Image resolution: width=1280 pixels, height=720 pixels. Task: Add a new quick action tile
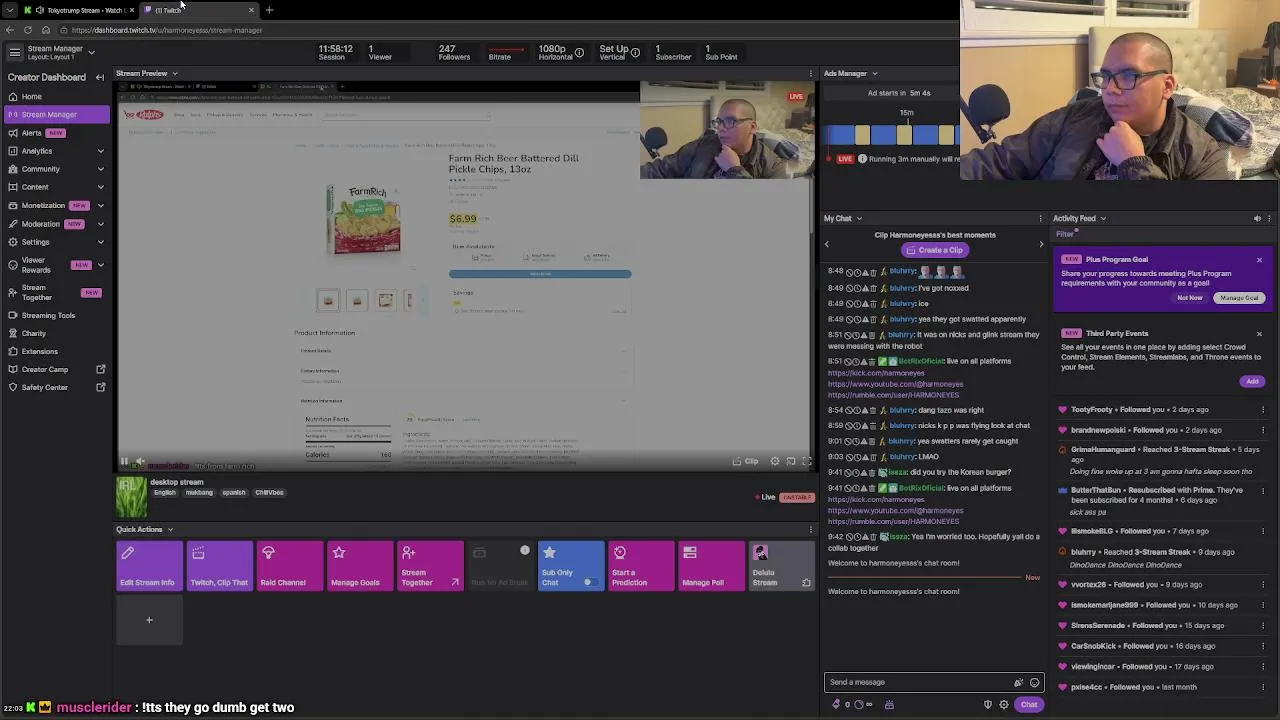149,620
